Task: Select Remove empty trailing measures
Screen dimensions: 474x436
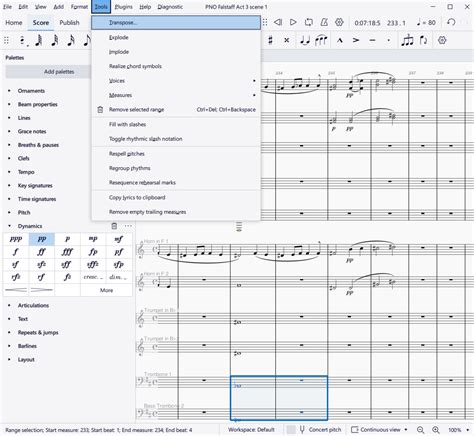Action: tap(176, 212)
